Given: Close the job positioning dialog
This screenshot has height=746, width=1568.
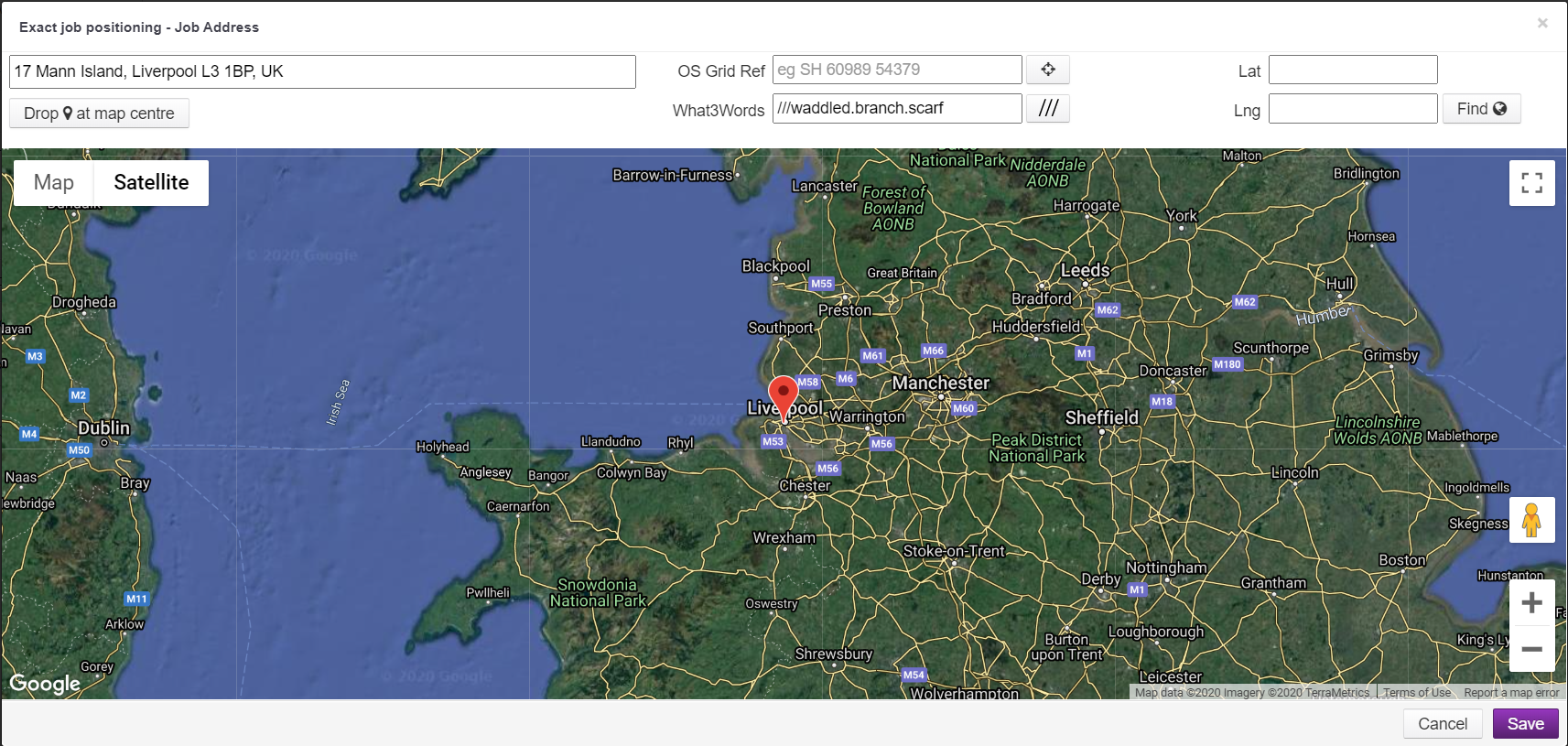Looking at the screenshot, I should pos(1542,24).
